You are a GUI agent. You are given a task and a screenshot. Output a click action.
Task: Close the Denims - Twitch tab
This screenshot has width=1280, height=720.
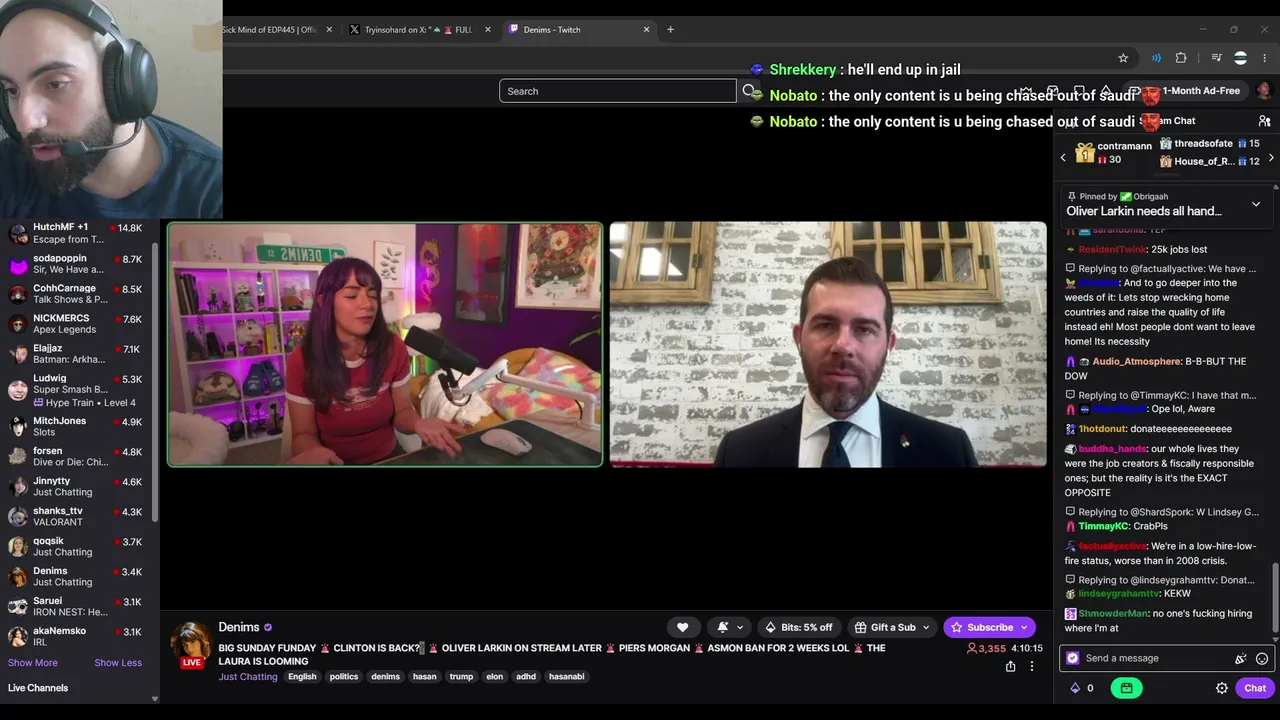[646, 30]
